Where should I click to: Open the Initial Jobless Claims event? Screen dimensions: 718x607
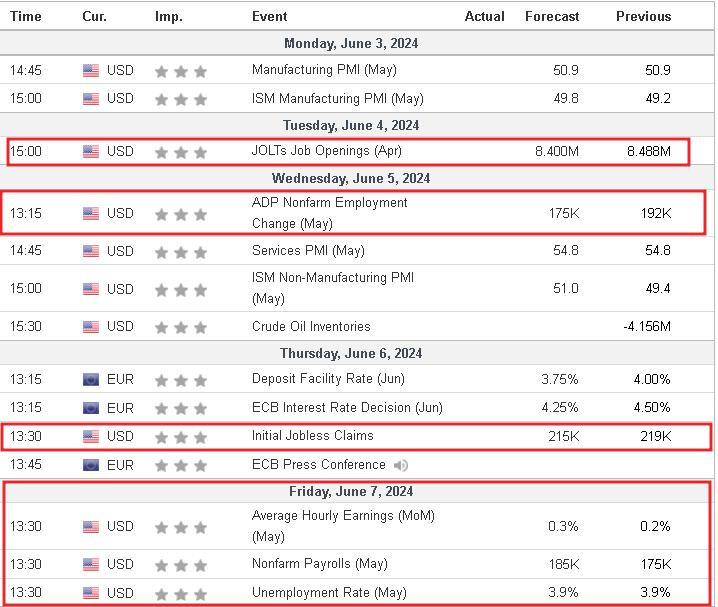pos(312,436)
